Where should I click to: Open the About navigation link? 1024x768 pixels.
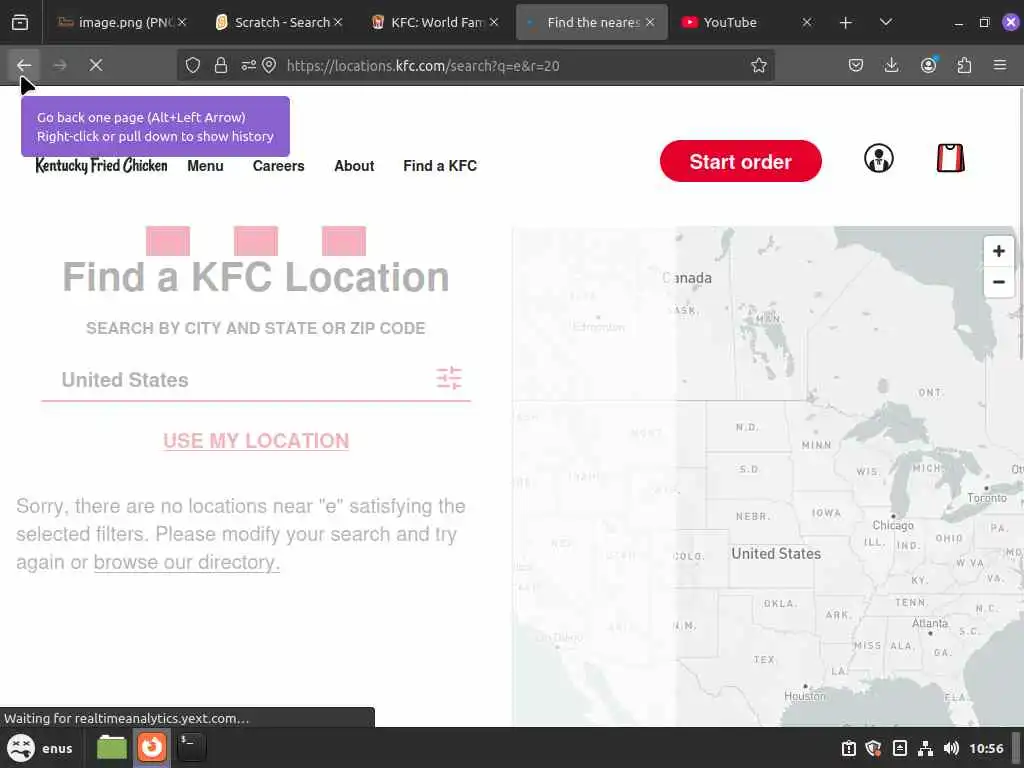(x=354, y=166)
